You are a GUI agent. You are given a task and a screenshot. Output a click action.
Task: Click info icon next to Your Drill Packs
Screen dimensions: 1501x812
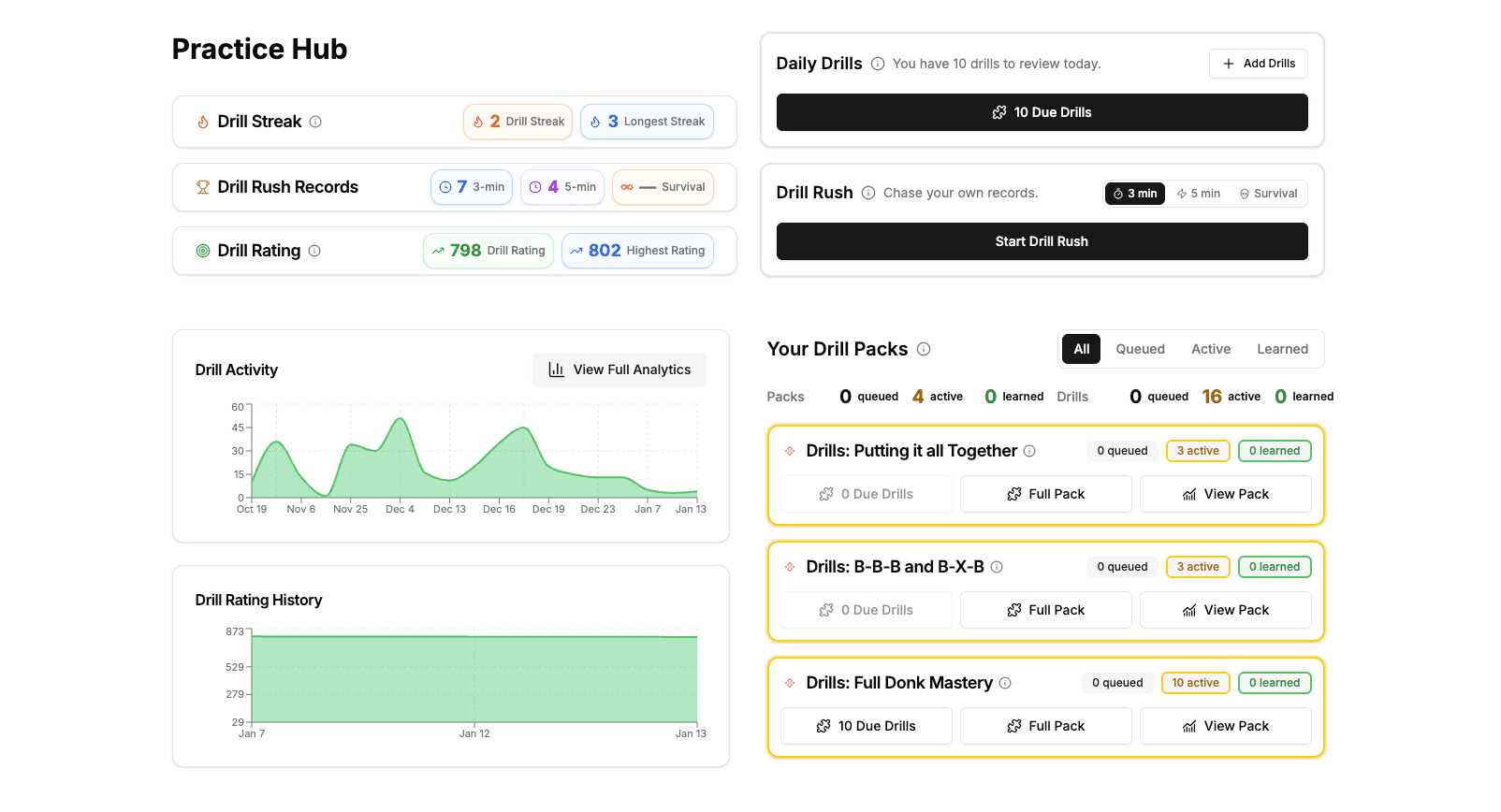(x=924, y=349)
